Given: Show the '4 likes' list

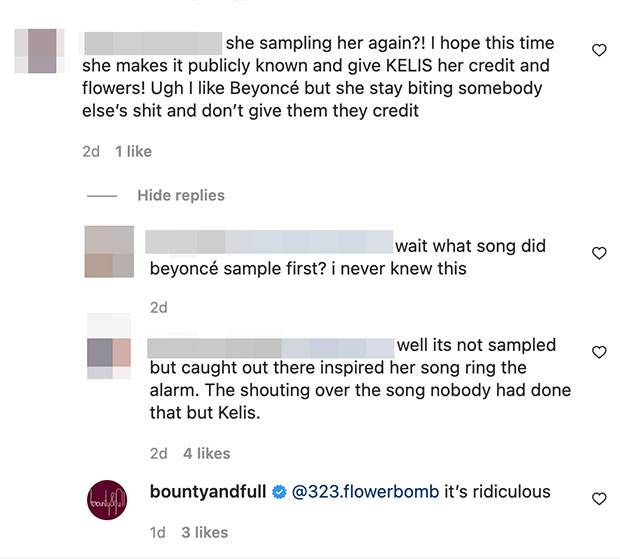Looking at the screenshot, I should 206,453.
